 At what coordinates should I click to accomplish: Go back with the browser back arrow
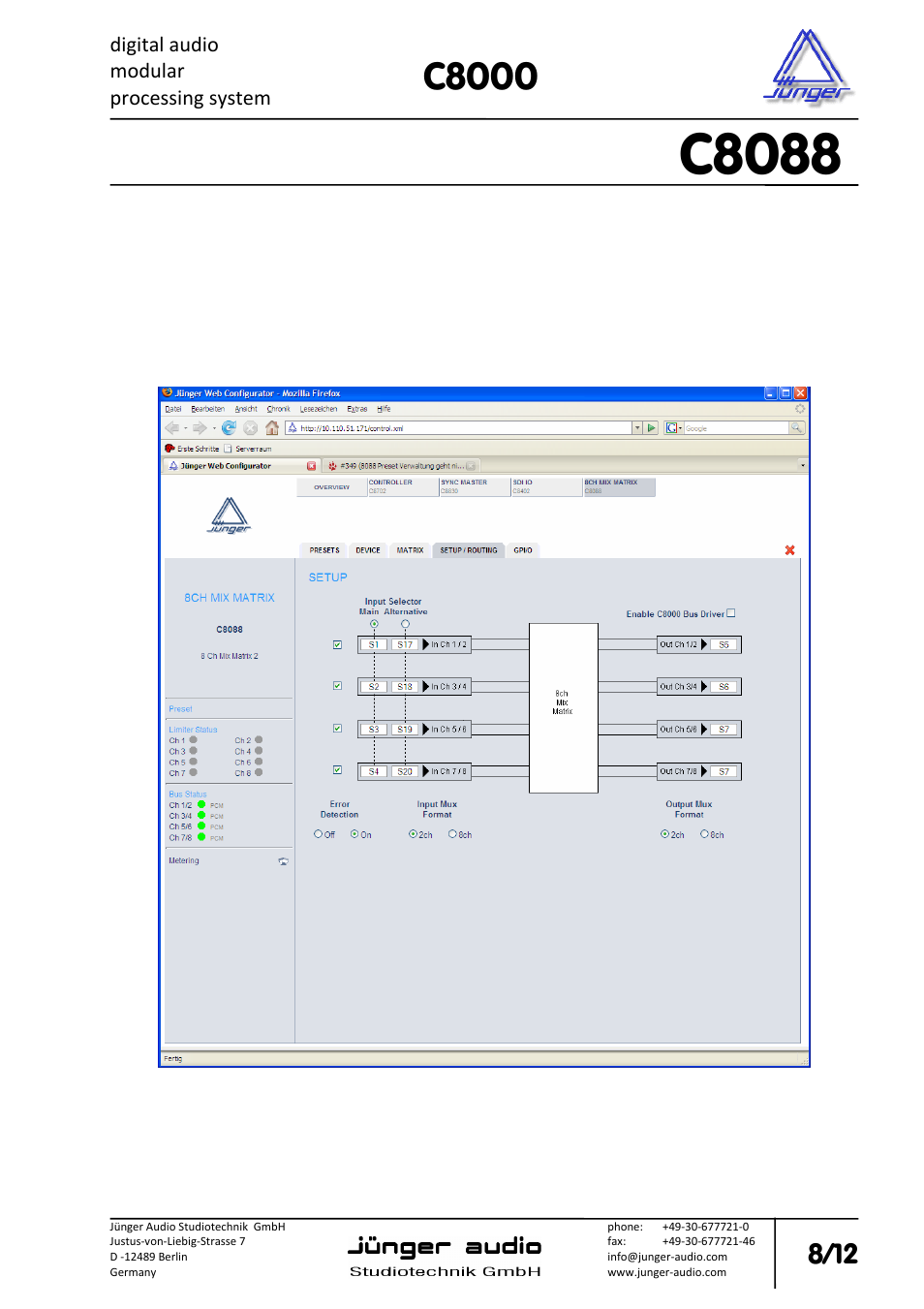(x=171, y=427)
